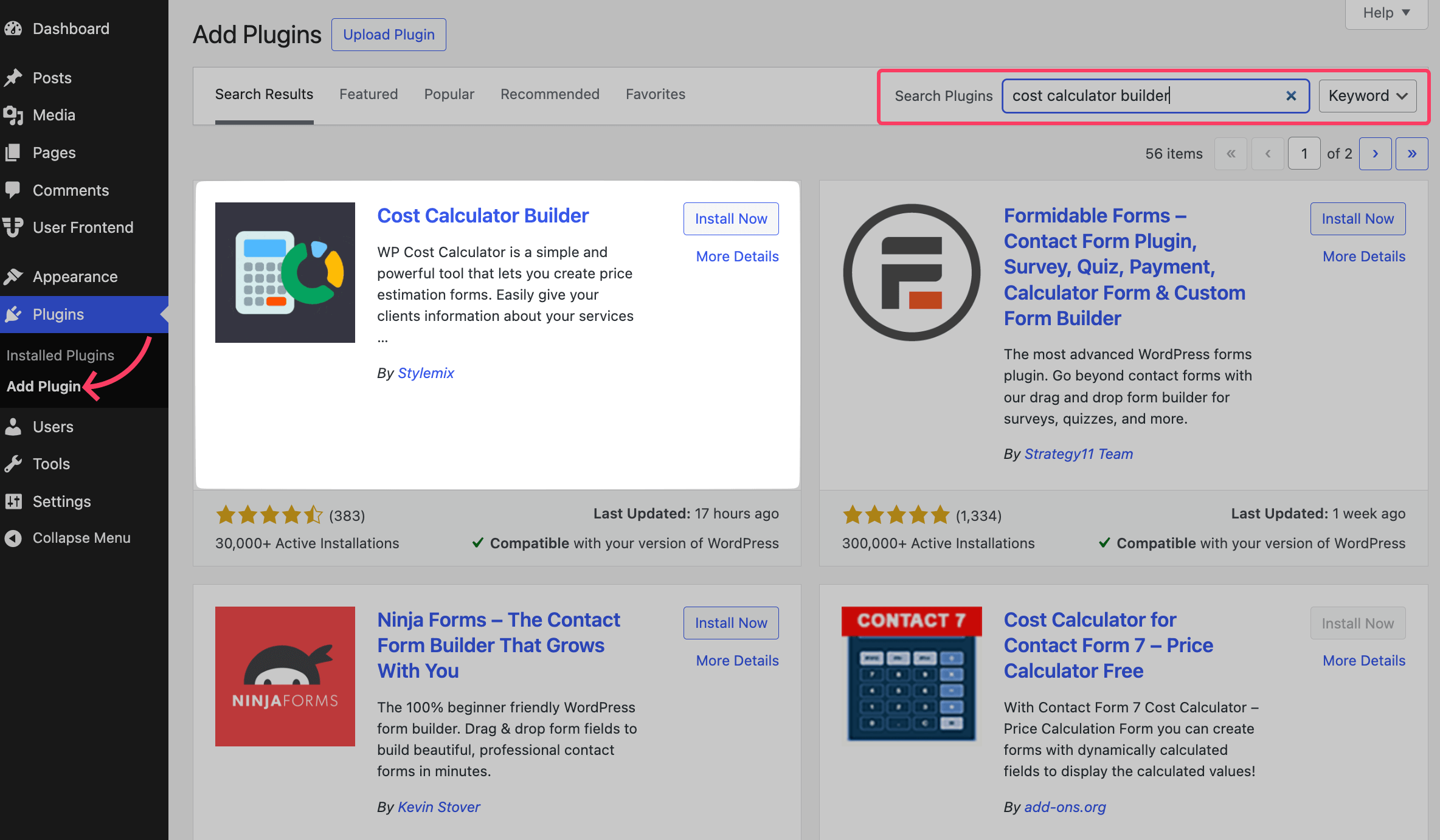More Details for Ninja Forms
The image size is (1440, 840).
point(737,661)
